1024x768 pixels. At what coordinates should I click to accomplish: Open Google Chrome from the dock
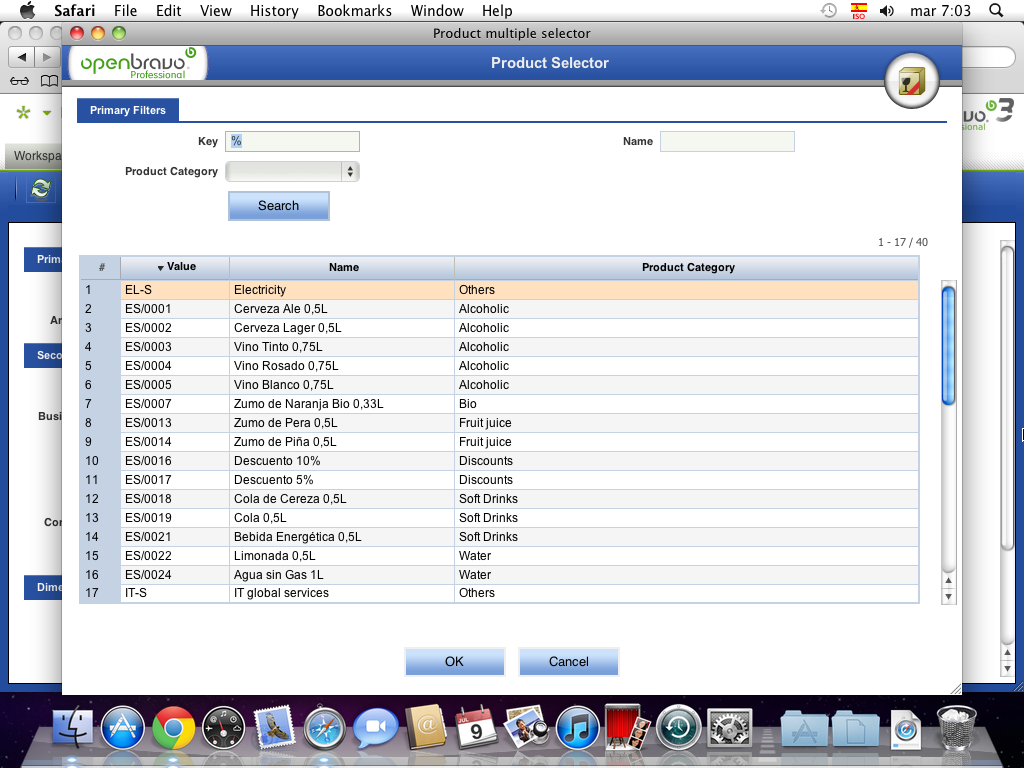(x=173, y=729)
